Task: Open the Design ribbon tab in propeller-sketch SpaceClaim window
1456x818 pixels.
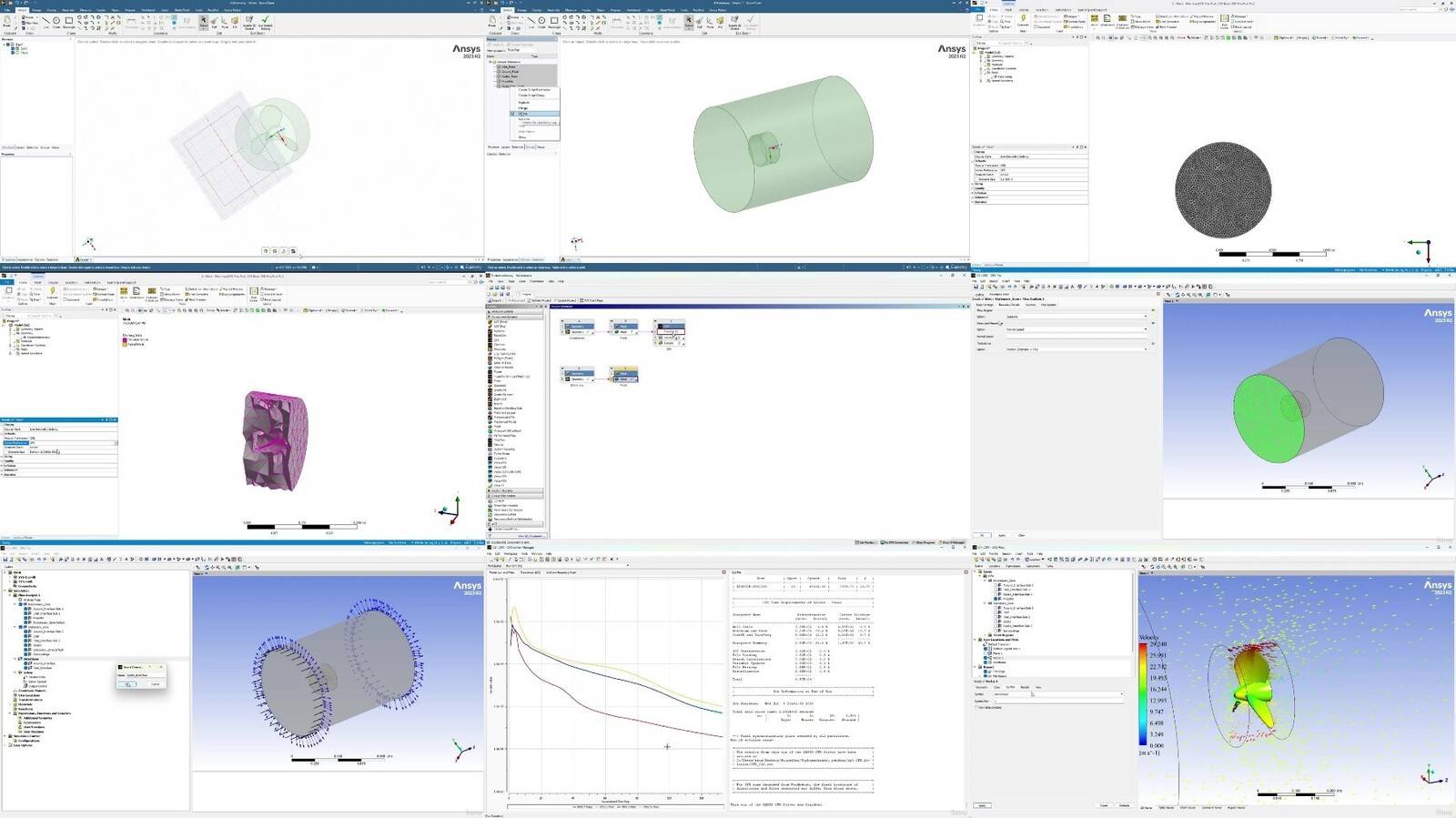Action: (x=36, y=10)
